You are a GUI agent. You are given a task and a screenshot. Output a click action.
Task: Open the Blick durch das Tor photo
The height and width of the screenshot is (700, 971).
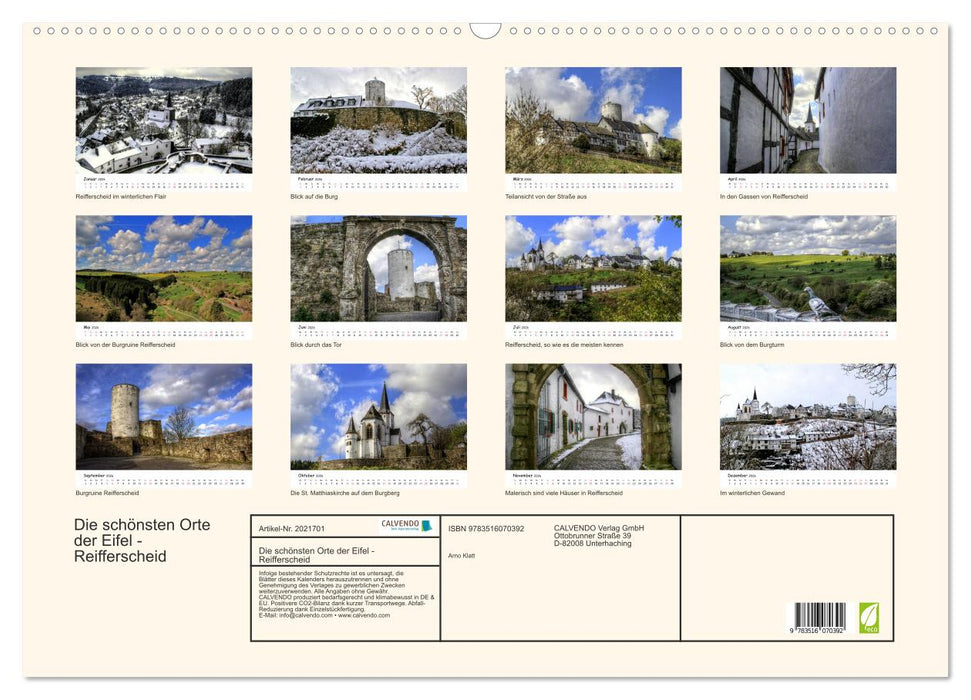click(x=377, y=270)
